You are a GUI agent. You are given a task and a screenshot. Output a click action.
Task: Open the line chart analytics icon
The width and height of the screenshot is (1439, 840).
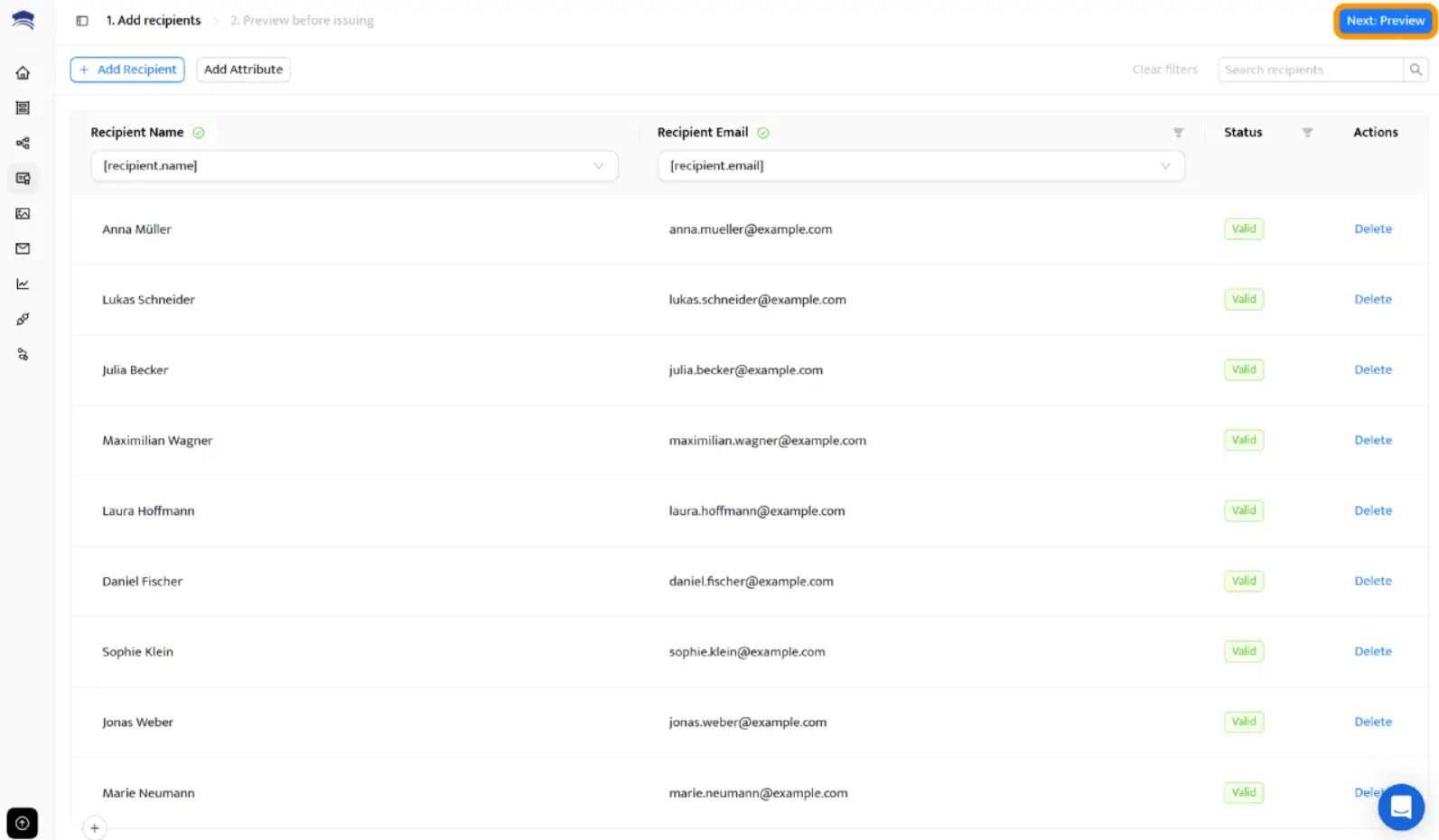(x=23, y=284)
